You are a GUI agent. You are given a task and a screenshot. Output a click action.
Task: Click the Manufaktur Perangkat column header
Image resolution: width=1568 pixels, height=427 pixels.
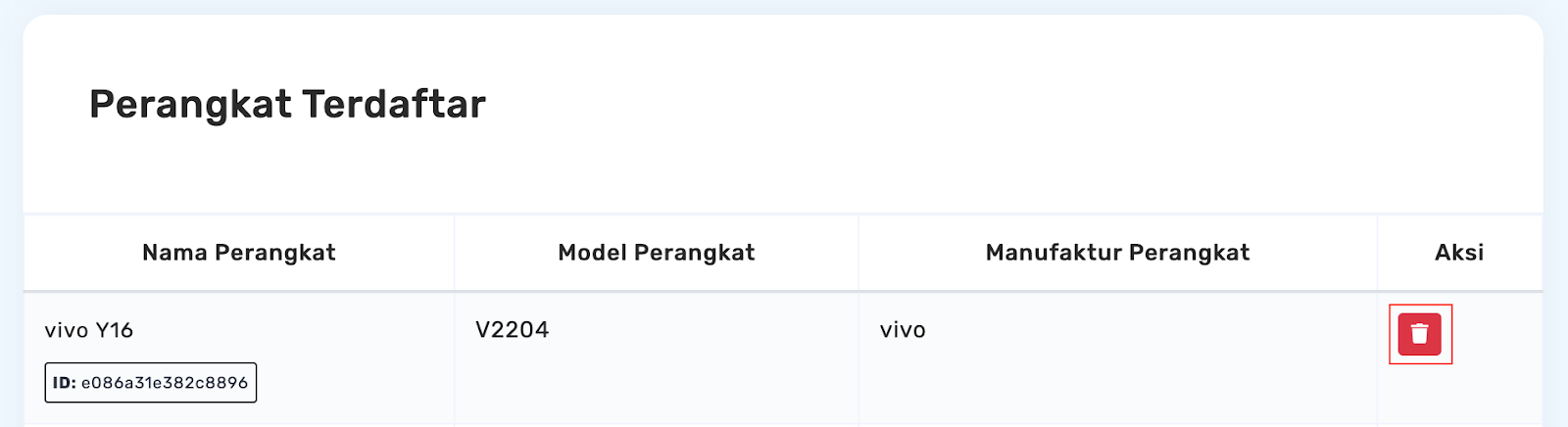(x=1118, y=253)
